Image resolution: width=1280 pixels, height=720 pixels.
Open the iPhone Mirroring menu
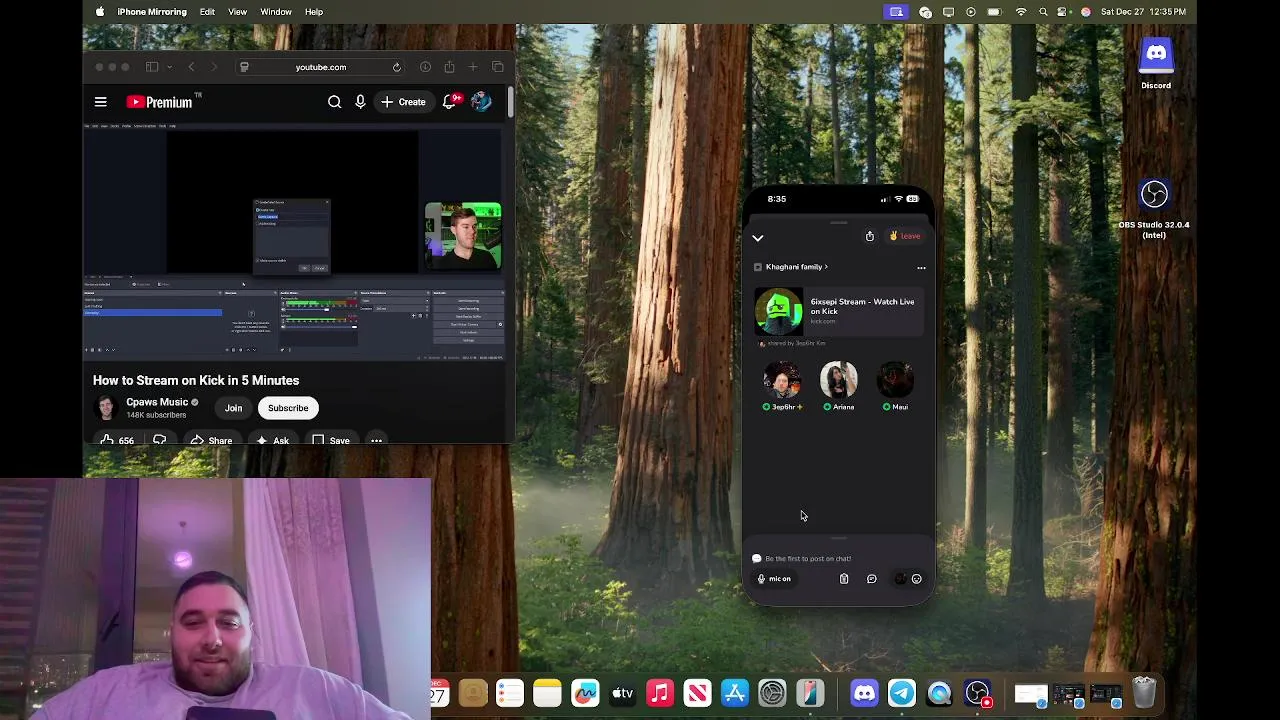pyautogui.click(x=152, y=12)
